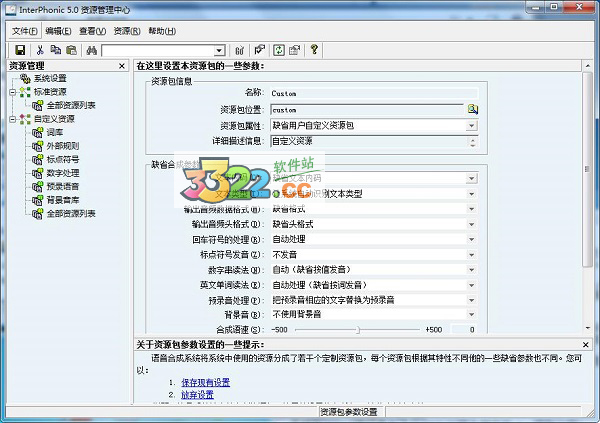Viewport: 600px width, 423px height.
Task: Click the 名称 field showing Custom
Action: point(374,93)
